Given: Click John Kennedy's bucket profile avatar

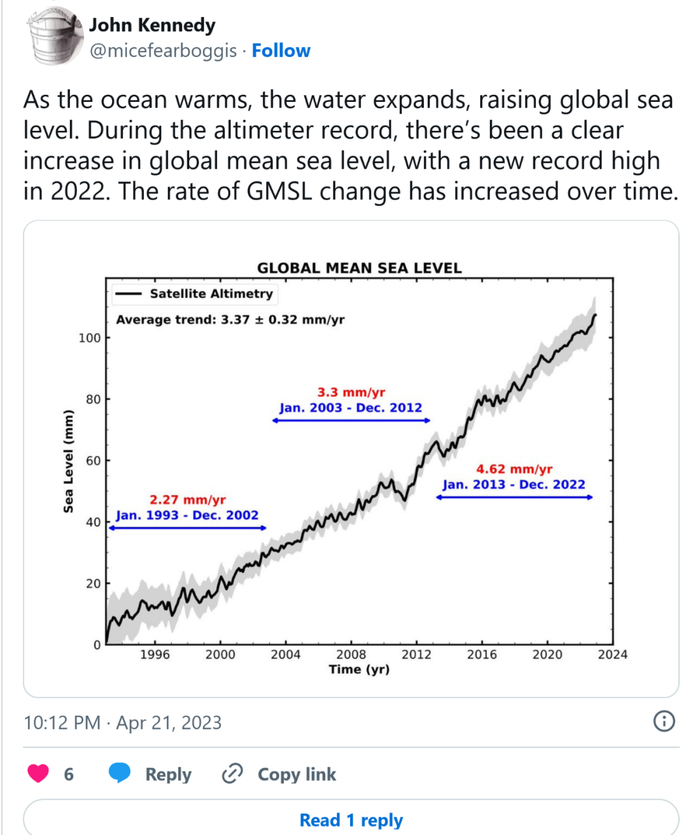Looking at the screenshot, I should click(47, 37).
